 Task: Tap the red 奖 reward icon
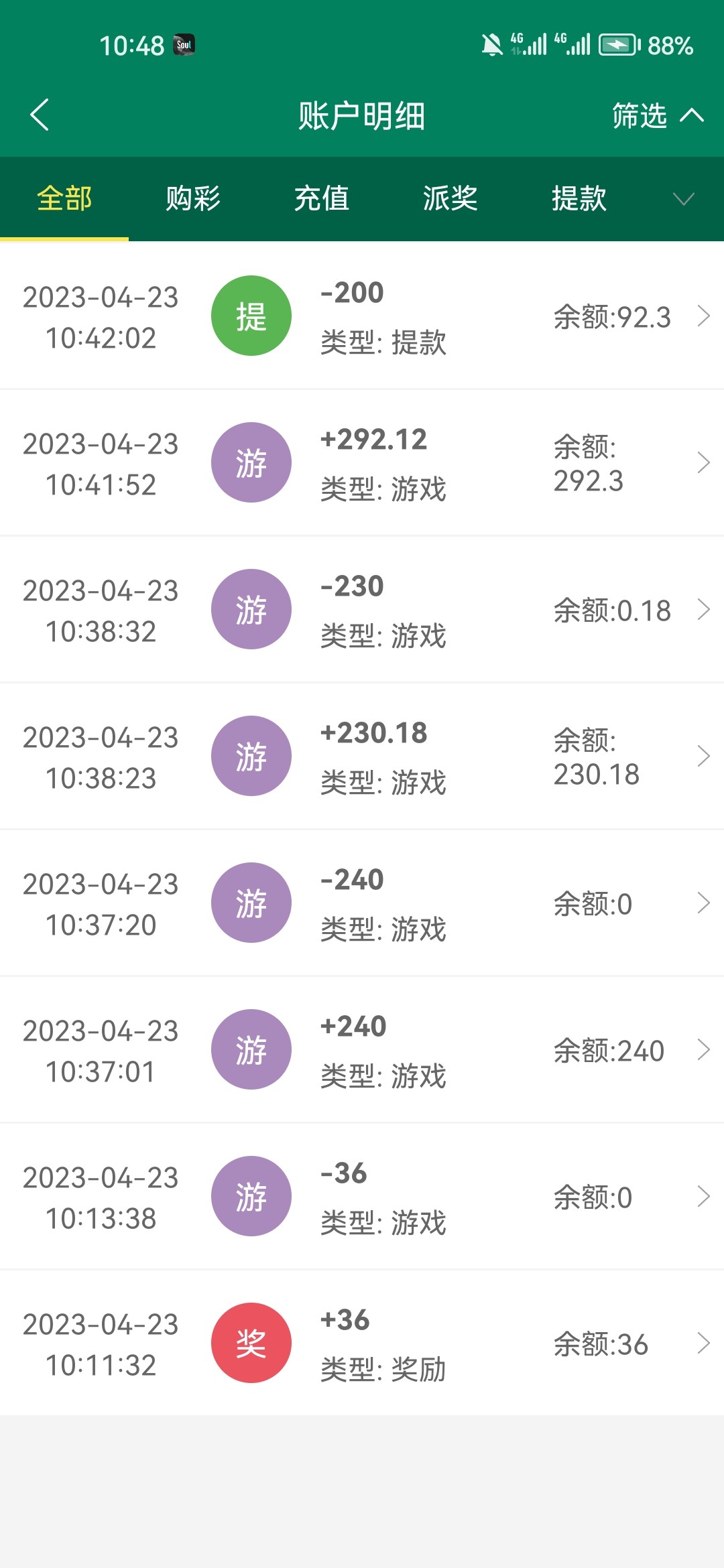251,1343
